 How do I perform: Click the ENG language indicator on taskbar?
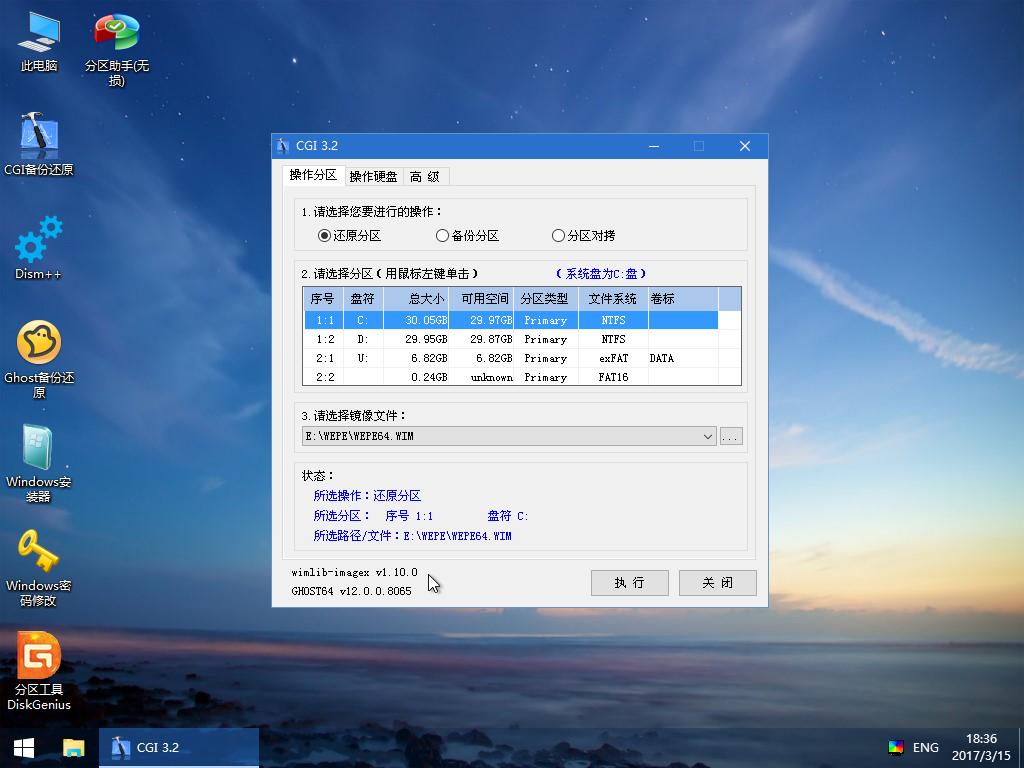pyautogui.click(x=925, y=747)
